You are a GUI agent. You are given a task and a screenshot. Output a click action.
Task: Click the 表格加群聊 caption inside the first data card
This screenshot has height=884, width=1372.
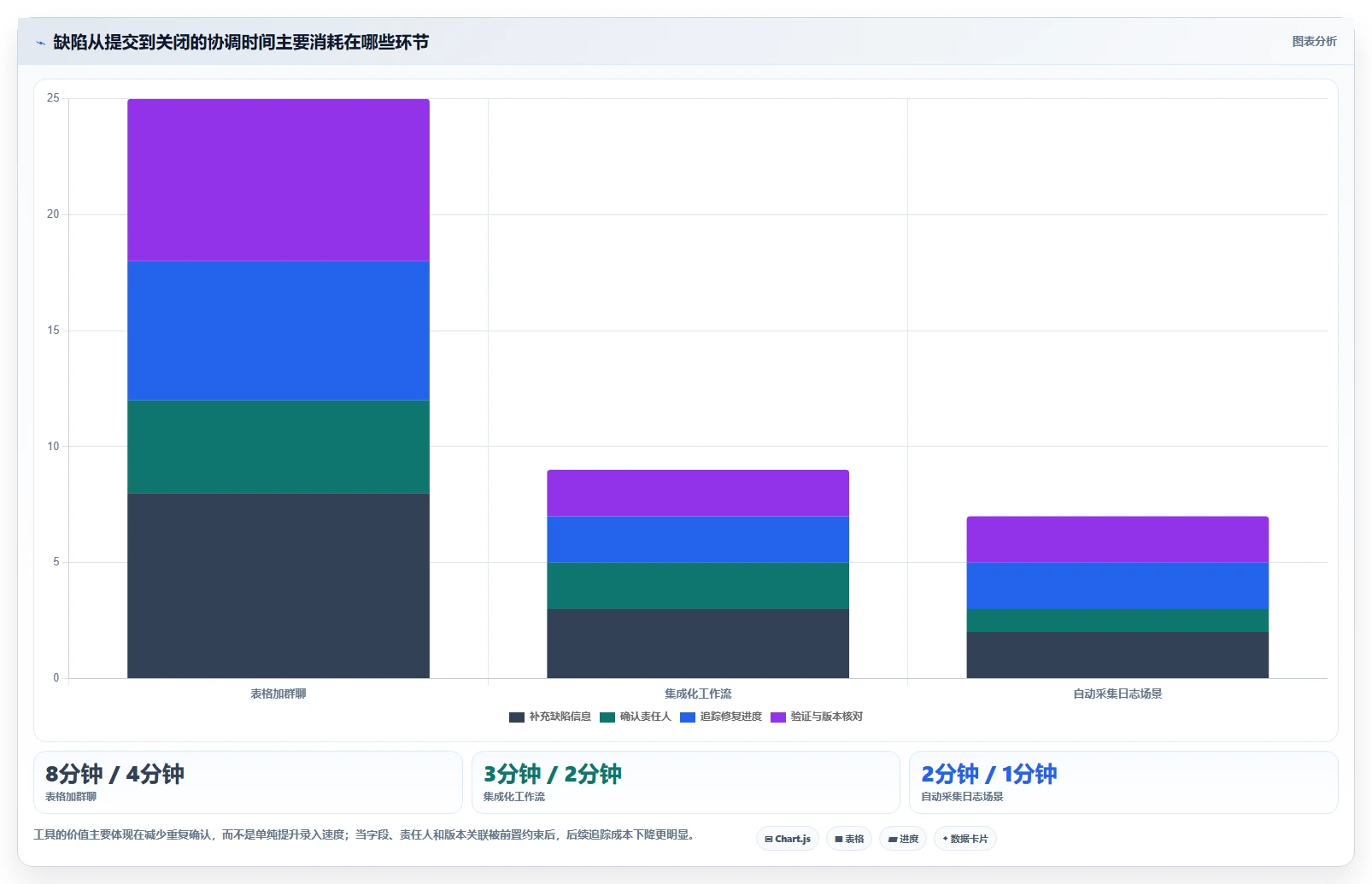click(x=71, y=797)
